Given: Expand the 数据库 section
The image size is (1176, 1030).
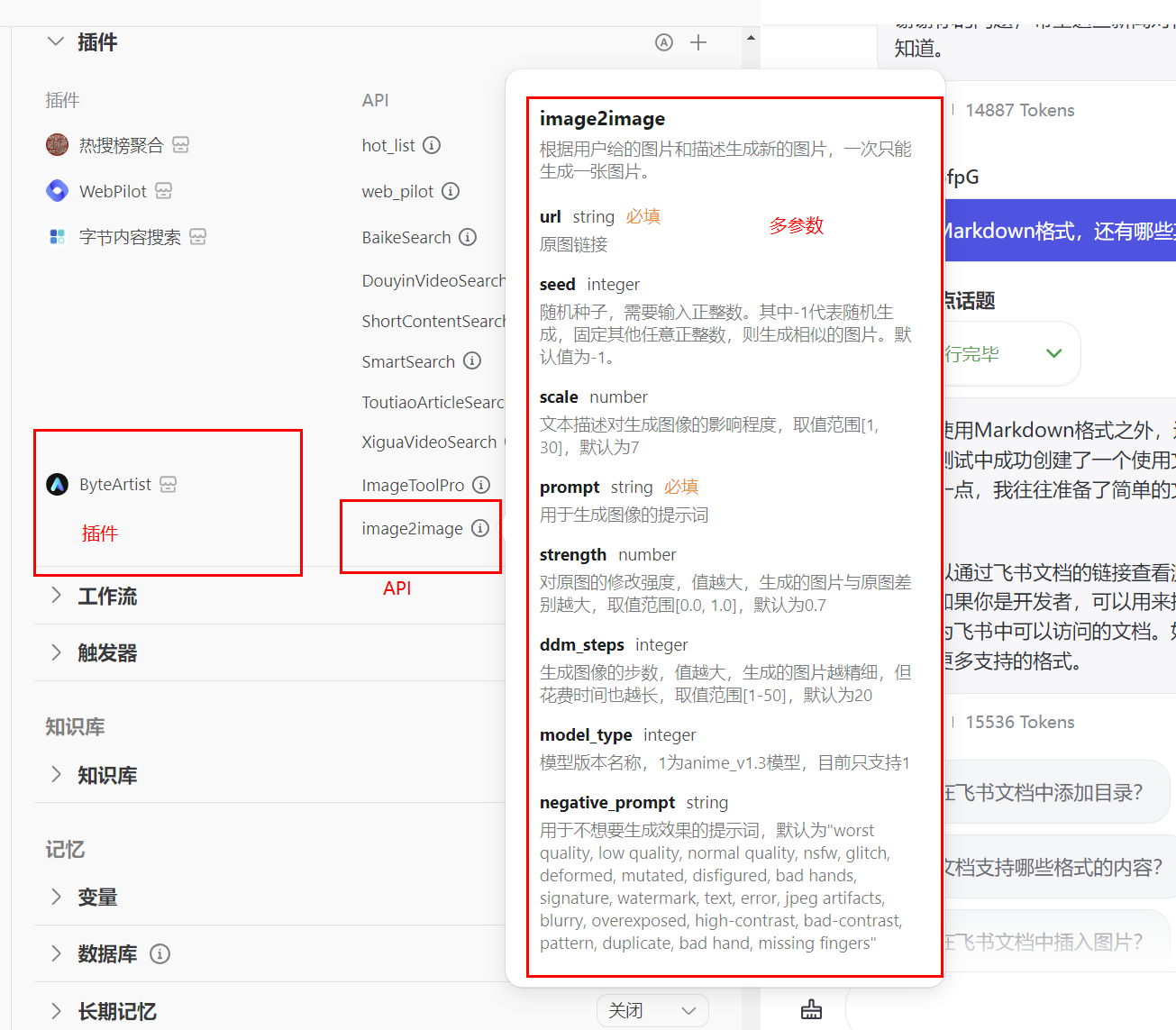Looking at the screenshot, I should pyautogui.click(x=56, y=953).
